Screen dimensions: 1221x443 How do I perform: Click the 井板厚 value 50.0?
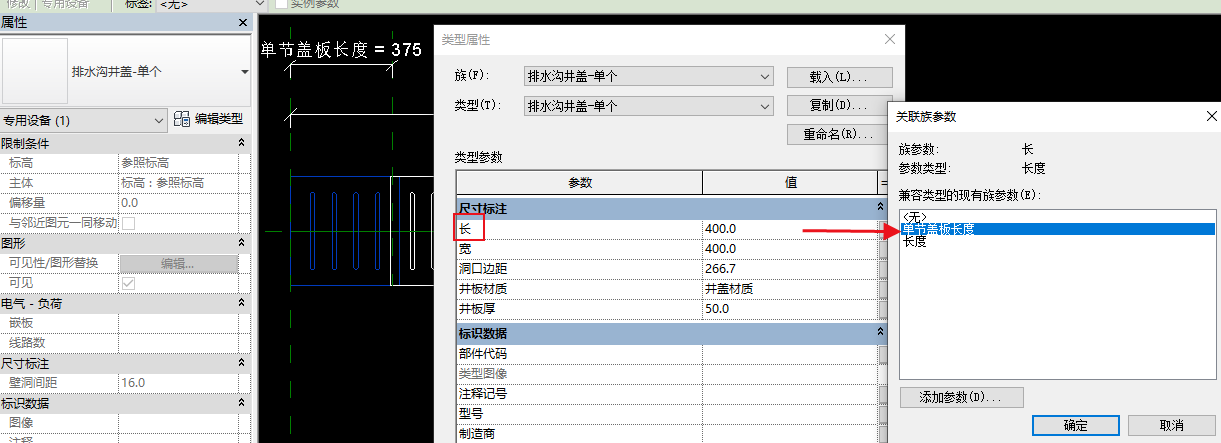(790, 309)
